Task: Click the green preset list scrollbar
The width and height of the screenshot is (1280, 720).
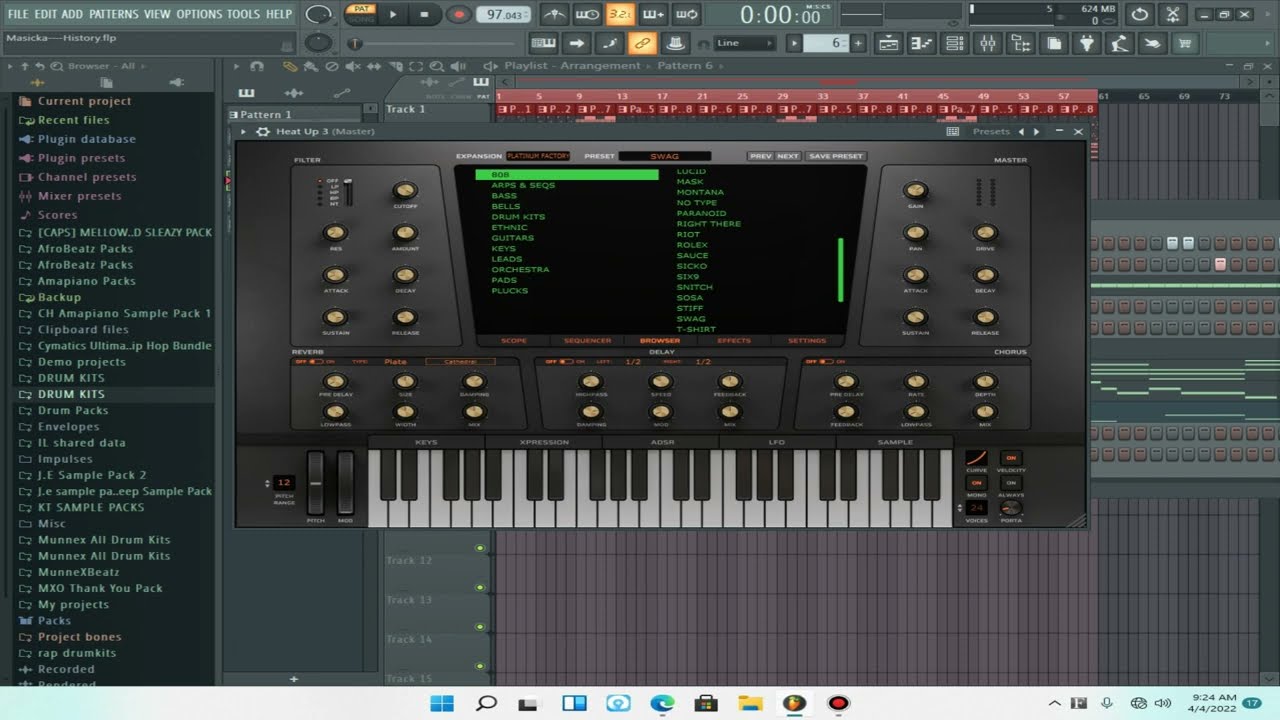Action: coord(841,269)
